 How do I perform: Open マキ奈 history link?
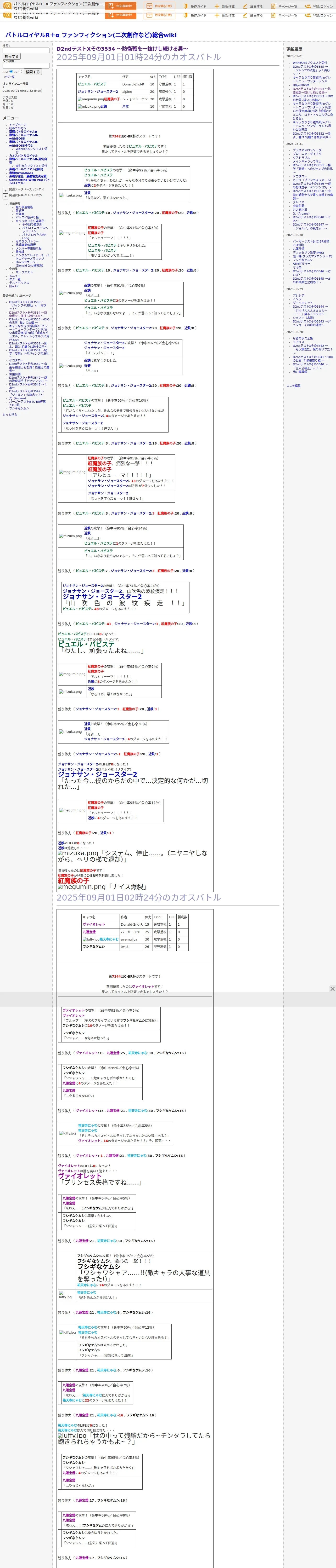(x=297, y=267)
